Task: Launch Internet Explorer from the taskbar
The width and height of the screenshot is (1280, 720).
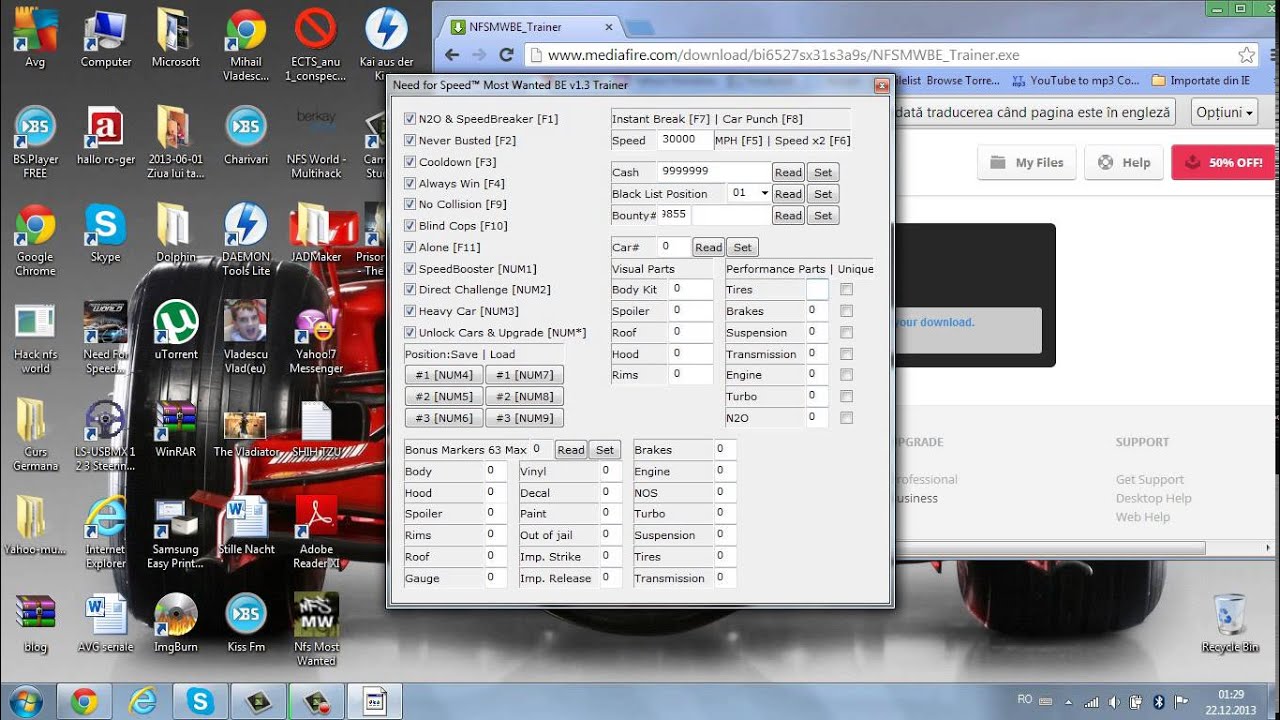Action: tap(143, 701)
